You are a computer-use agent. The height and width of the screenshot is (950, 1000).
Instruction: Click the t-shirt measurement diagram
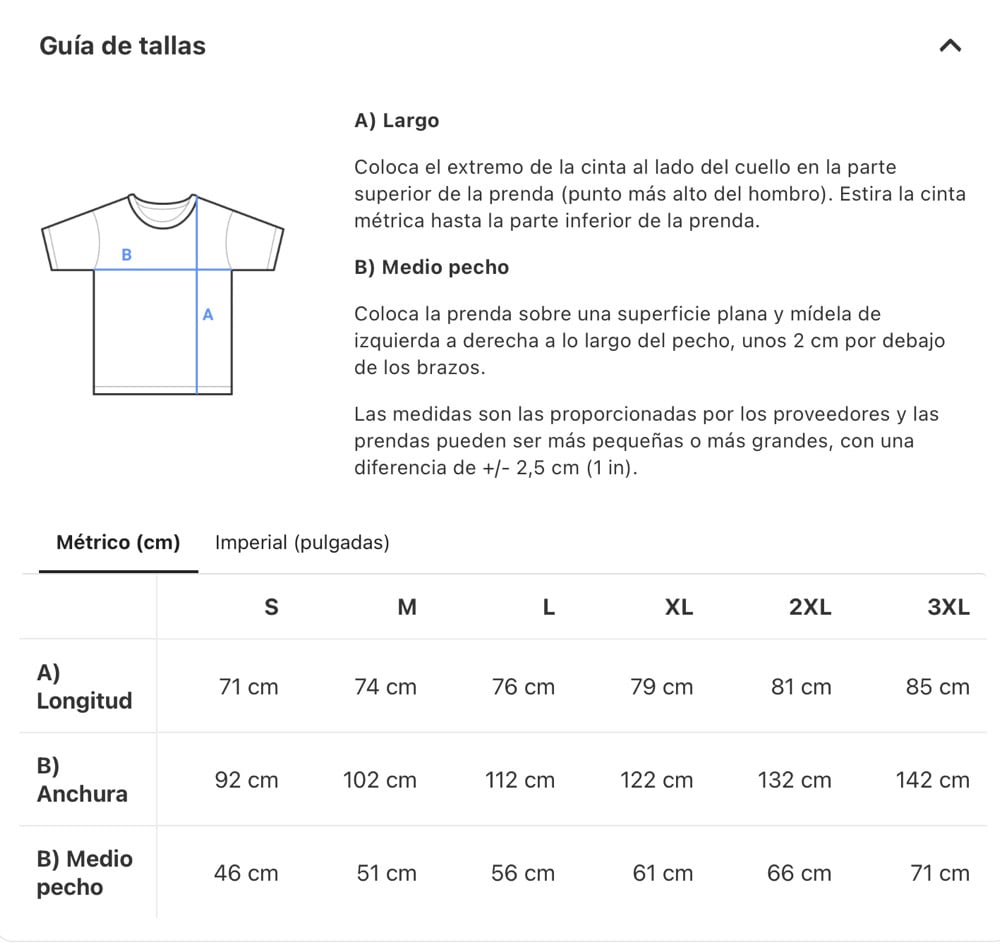point(163,294)
